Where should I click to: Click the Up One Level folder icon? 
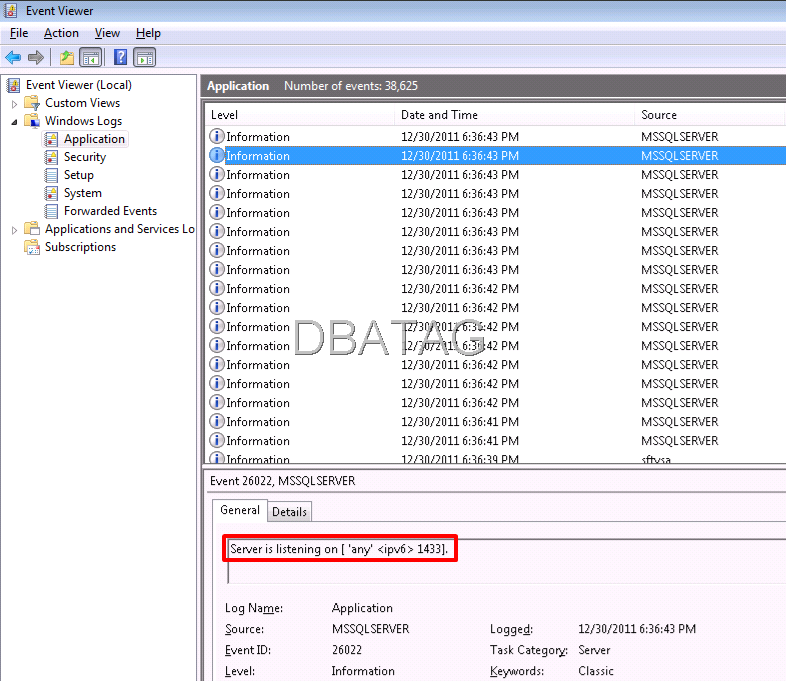tap(67, 57)
